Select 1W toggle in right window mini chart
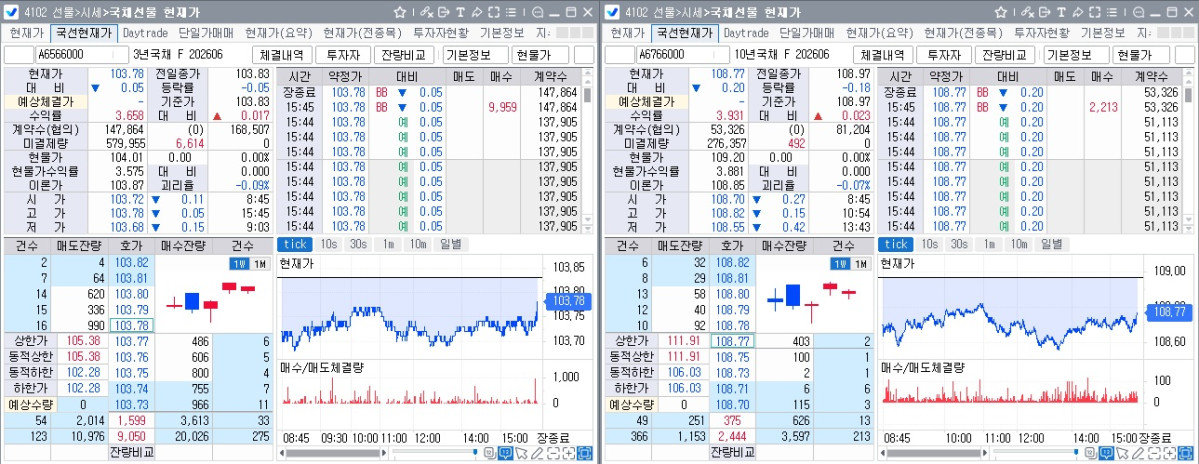Viewport: 1199px width, 464px height. [x=839, y=264]
